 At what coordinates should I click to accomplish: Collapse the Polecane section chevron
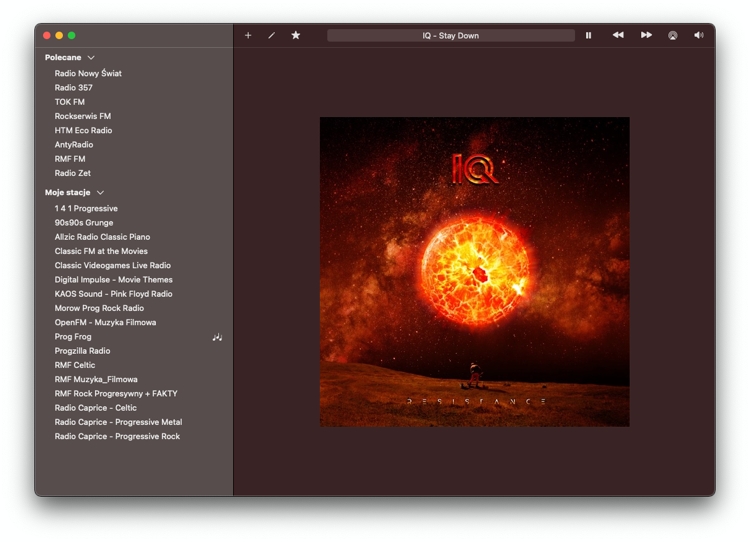[91, 57]
